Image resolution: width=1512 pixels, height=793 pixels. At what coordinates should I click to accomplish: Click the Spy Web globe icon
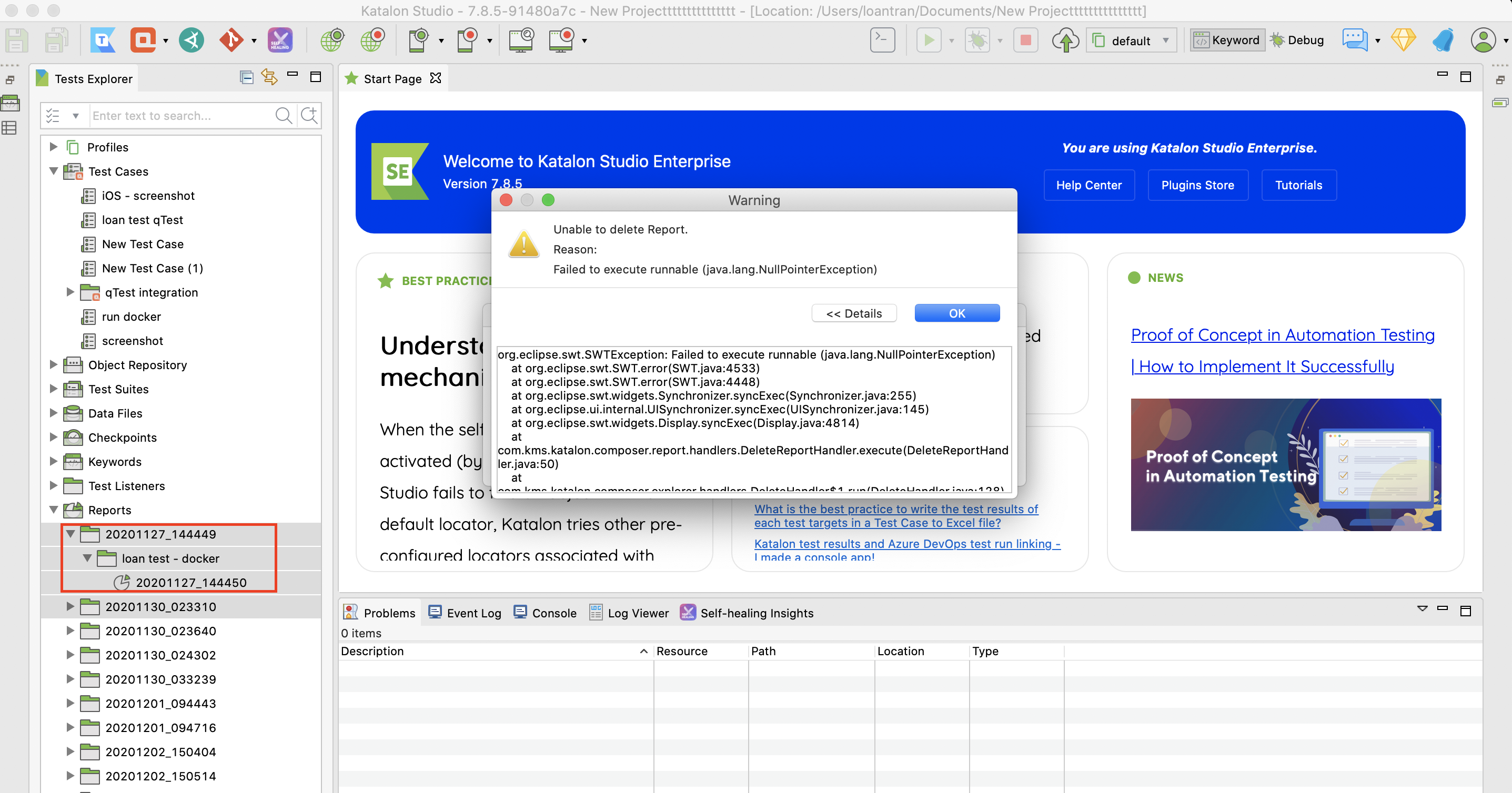coord(331,40)
